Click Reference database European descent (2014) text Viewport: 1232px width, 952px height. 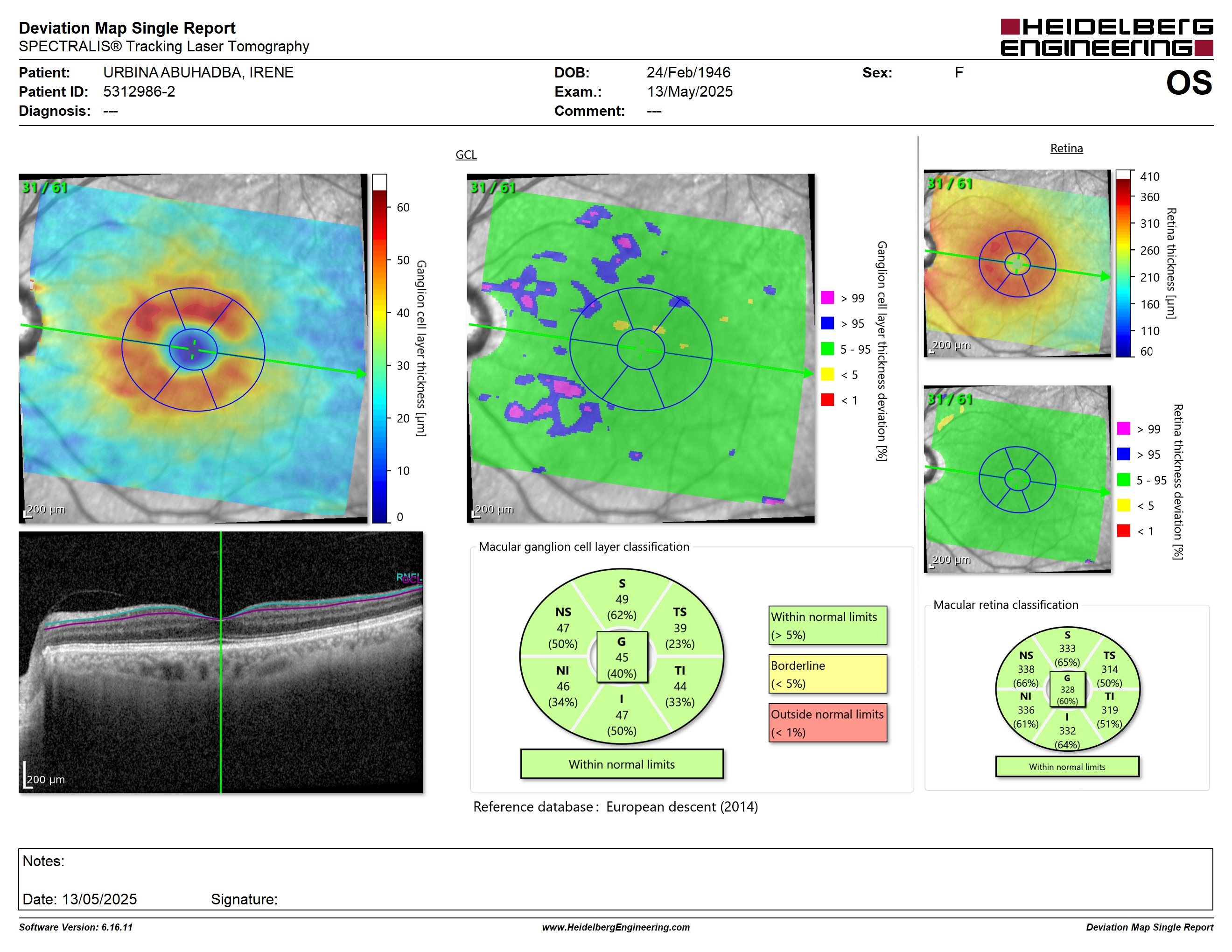616,806
